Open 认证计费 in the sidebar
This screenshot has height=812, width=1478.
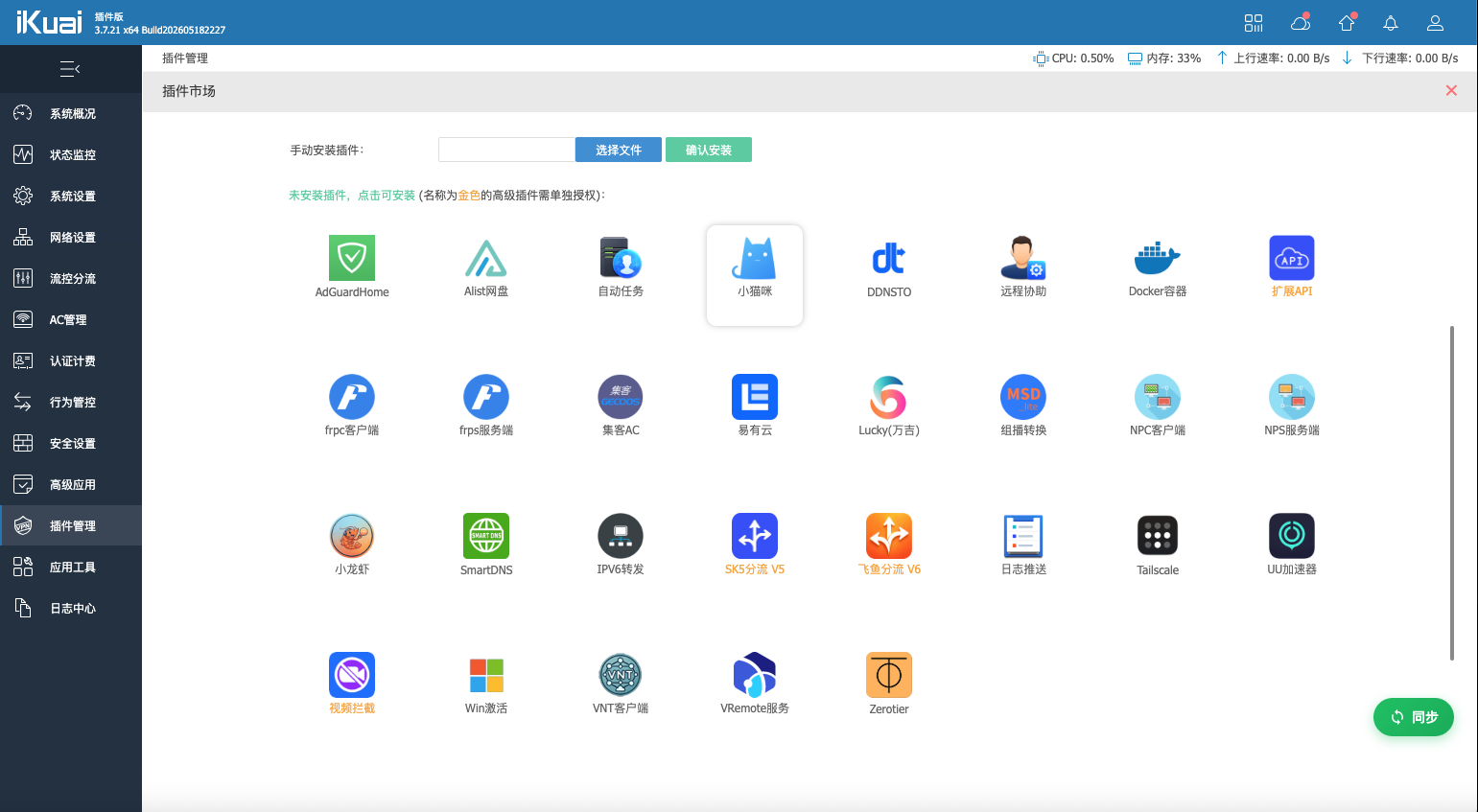pos(71,360)
